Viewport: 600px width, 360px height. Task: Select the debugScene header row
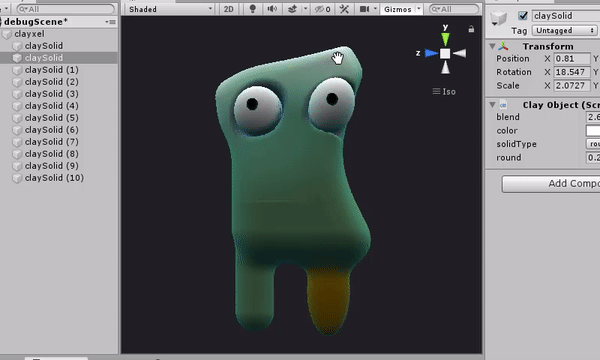59,22
